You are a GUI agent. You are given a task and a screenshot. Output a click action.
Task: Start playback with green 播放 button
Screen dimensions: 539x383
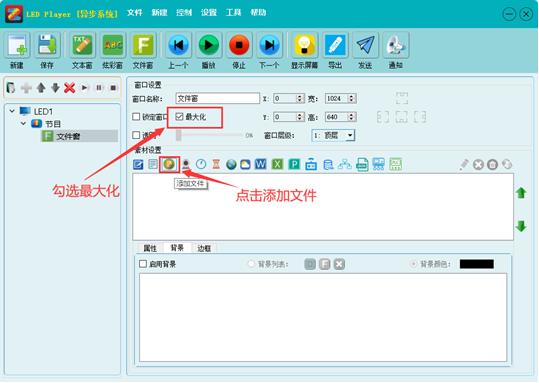[x=209, y=45]
